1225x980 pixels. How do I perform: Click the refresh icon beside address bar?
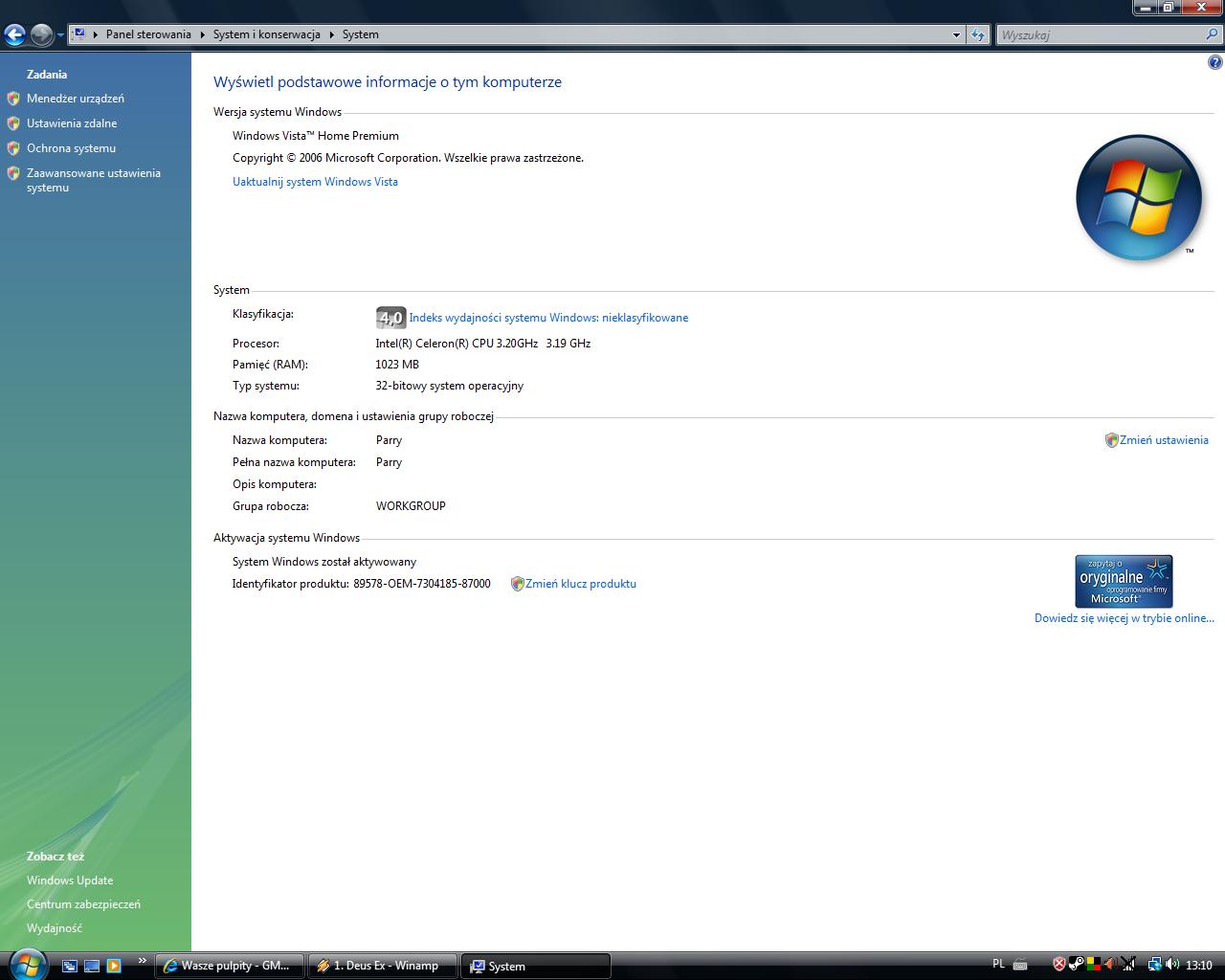977,34
